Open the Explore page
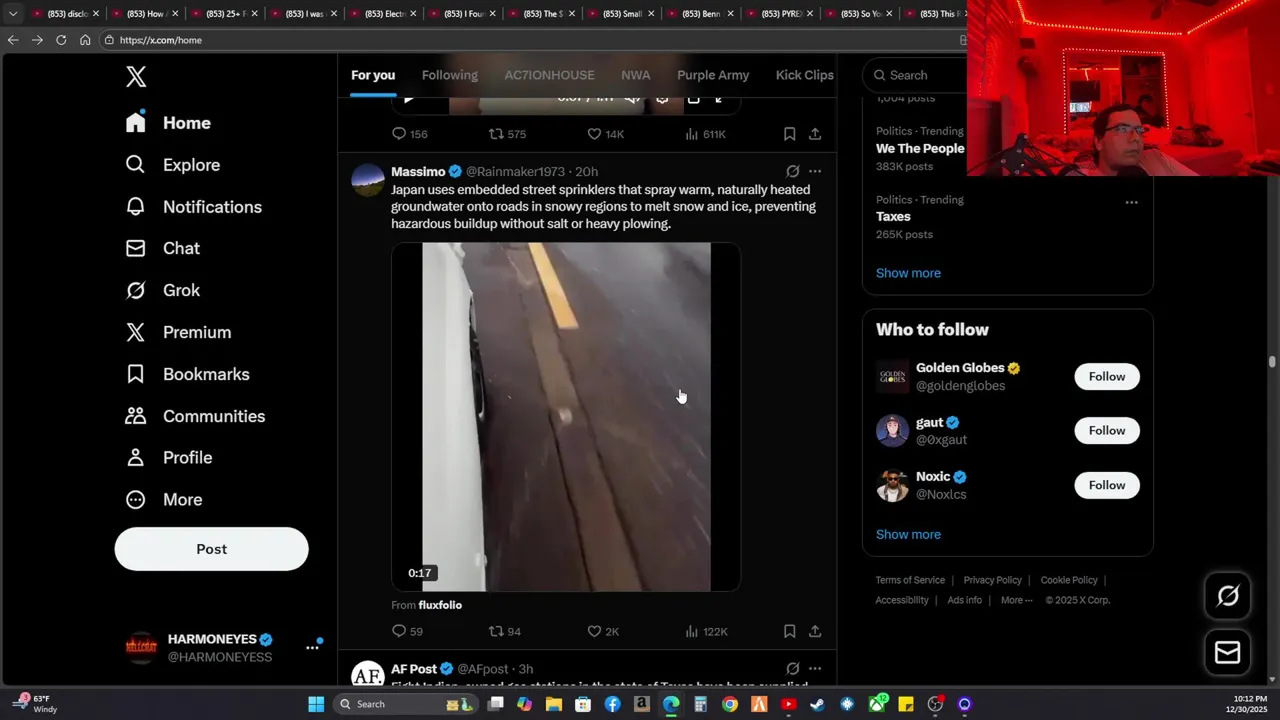This screenshot has height=720, width=1280. coord(172,165)
